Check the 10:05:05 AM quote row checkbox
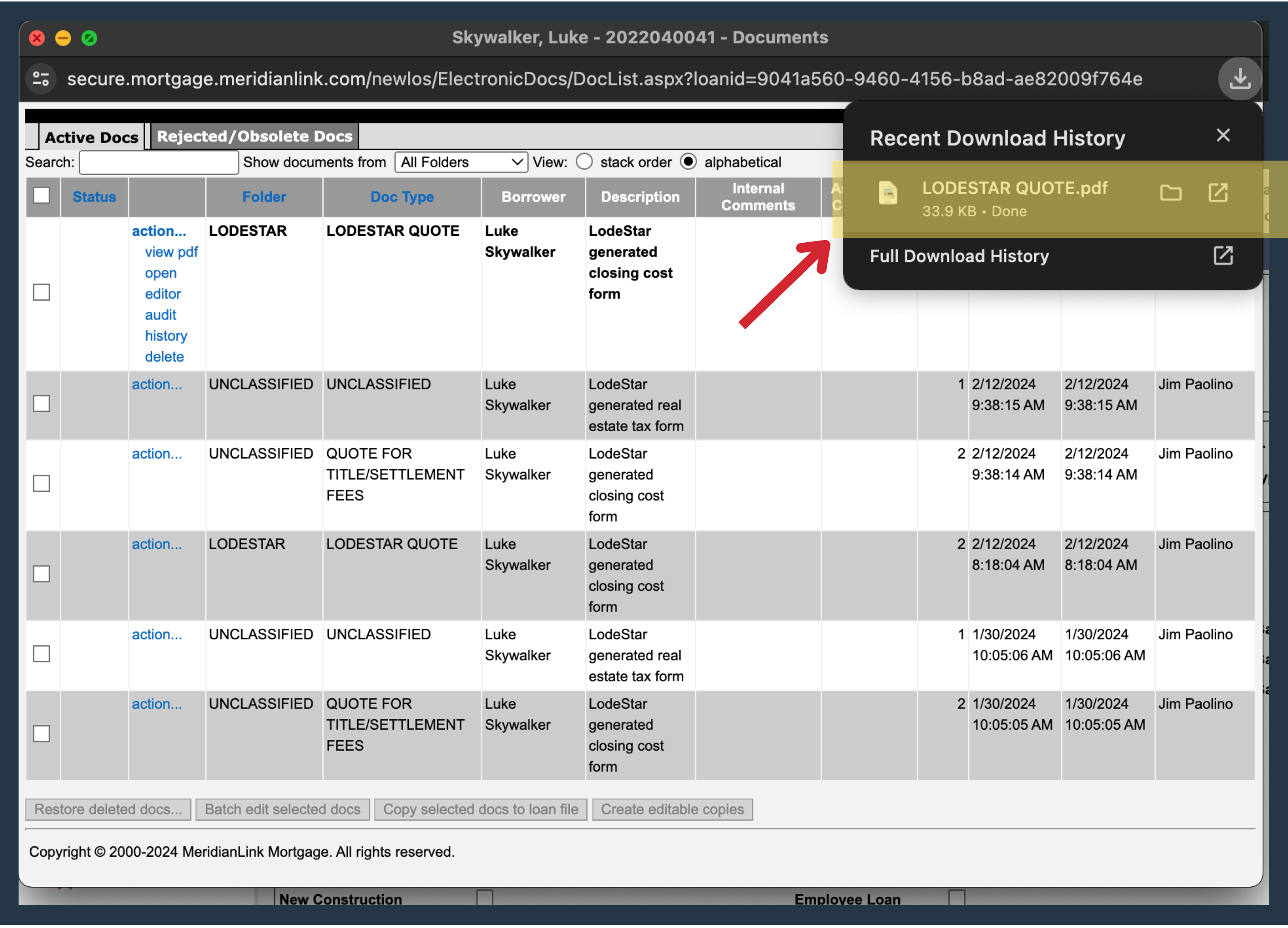Viewport: 1288px width, 928px height. pos(42,734)
